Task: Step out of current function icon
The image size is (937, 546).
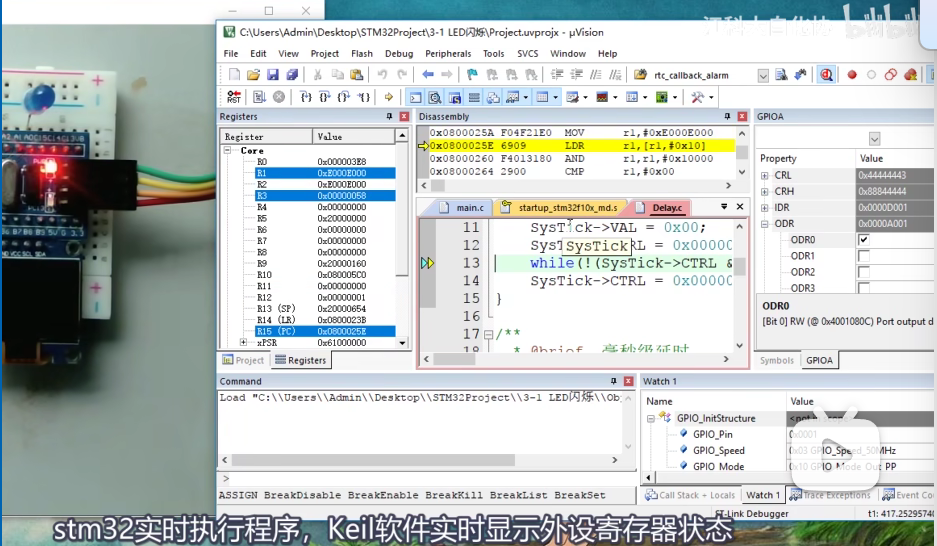Action: coord(344,97)
